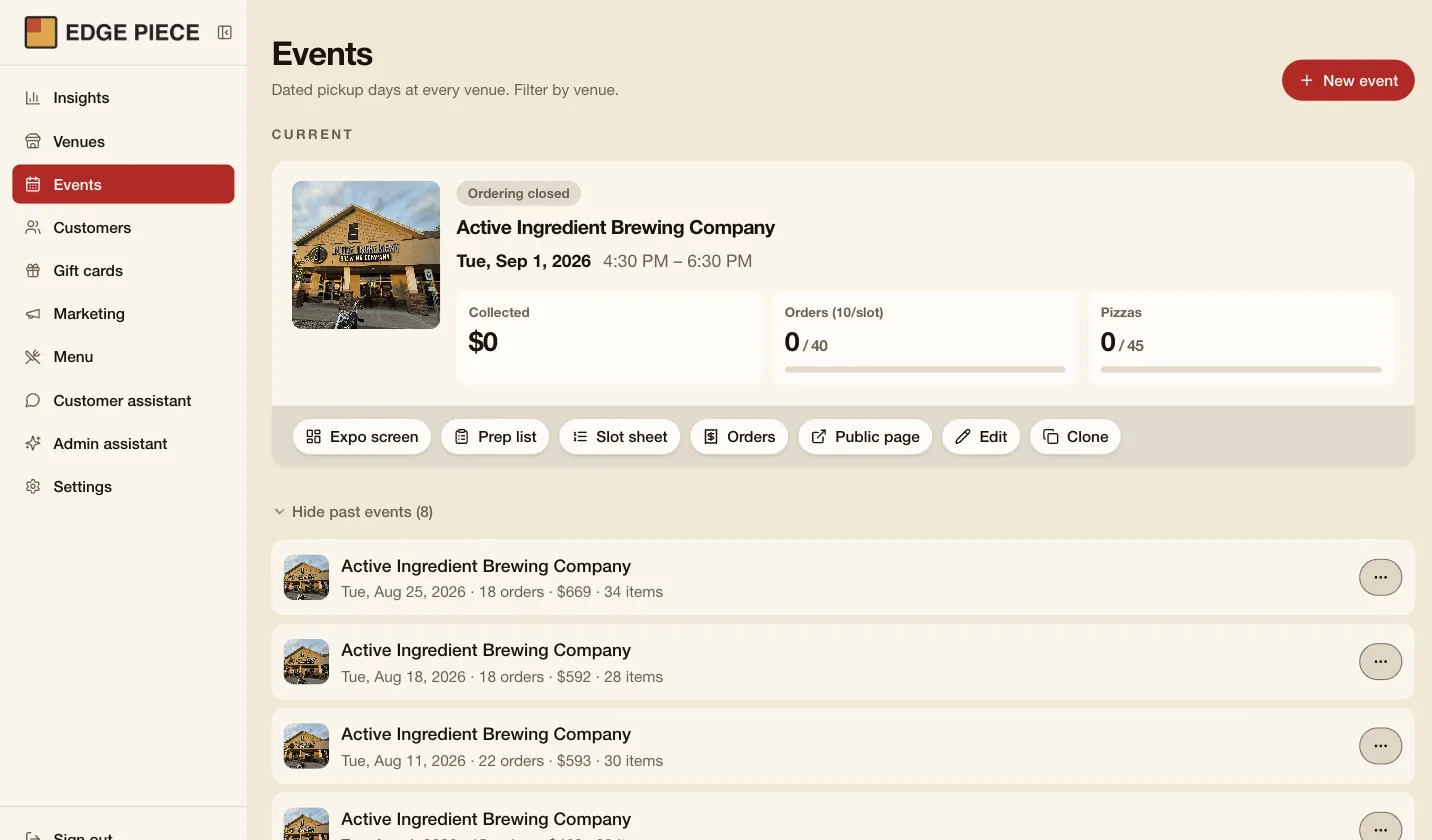1432x840 pixels.
Task: Click the Tue, Sep 1, 2026 date
Action: pos(524,261)
